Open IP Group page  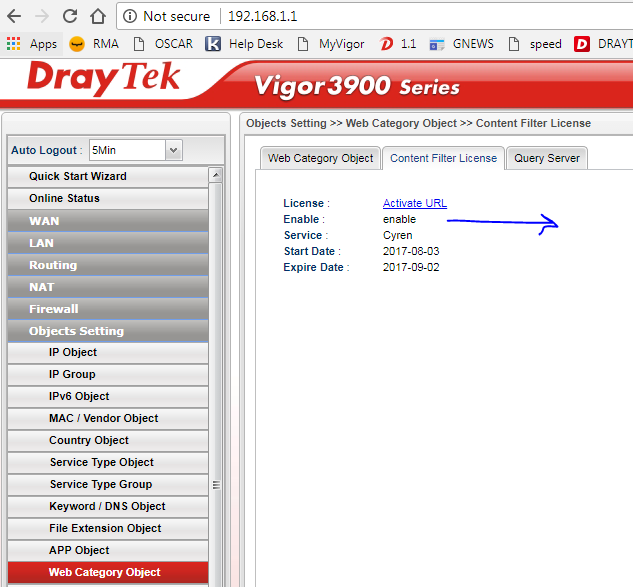tap(108, 374)
